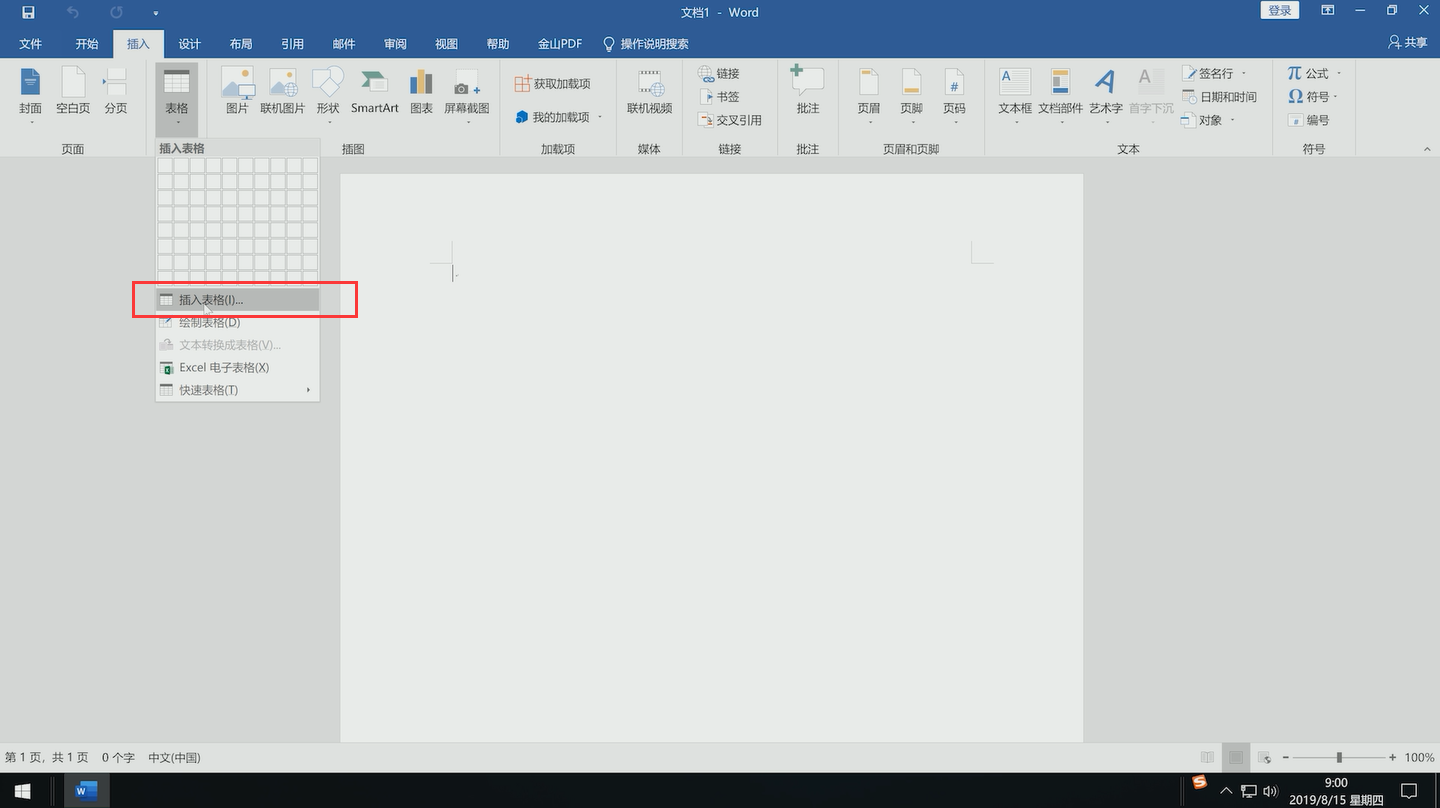The image size is (1440, 808).
Task: Open Page Number (页码) options
Action: pyautogui.click(x=954, y=95)
